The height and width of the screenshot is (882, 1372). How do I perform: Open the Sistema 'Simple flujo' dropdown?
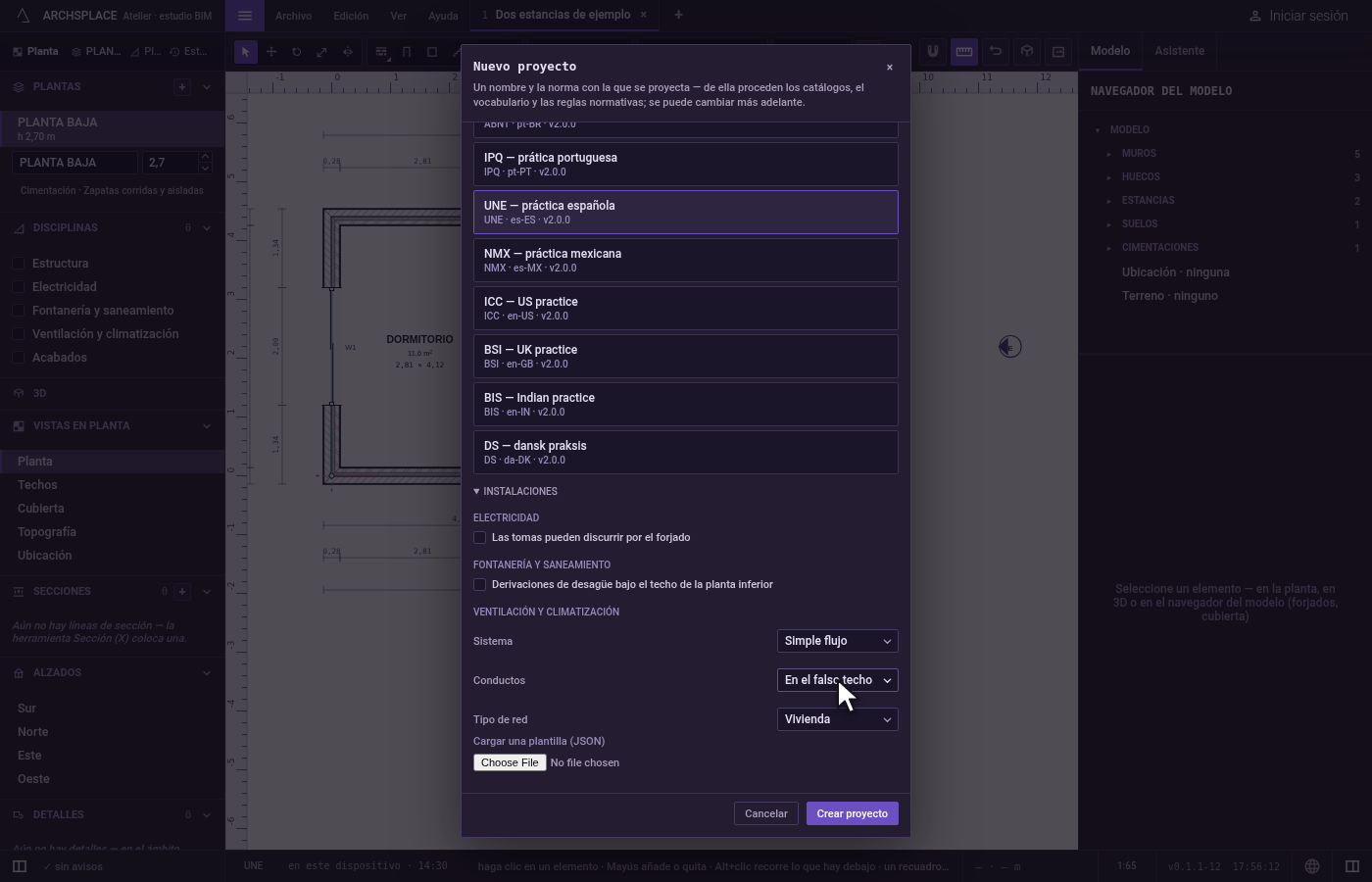click(838, 641)
